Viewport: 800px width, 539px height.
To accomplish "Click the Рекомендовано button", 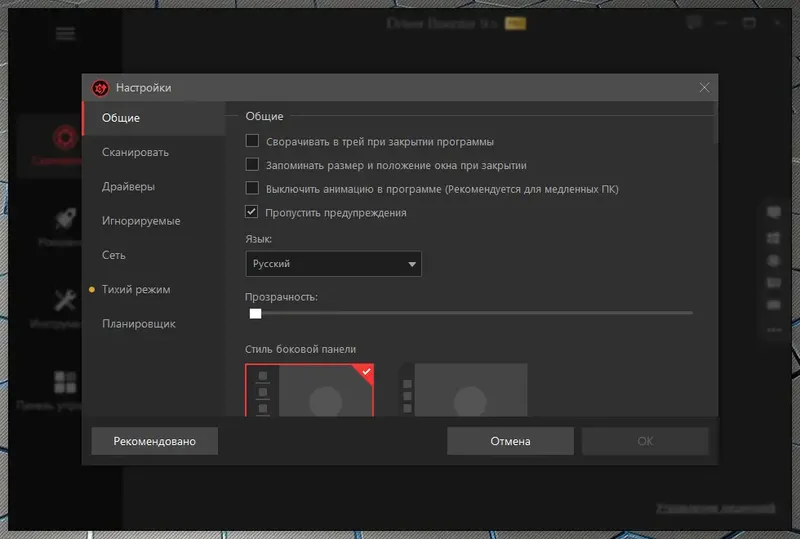I will [x=155, y=441].
